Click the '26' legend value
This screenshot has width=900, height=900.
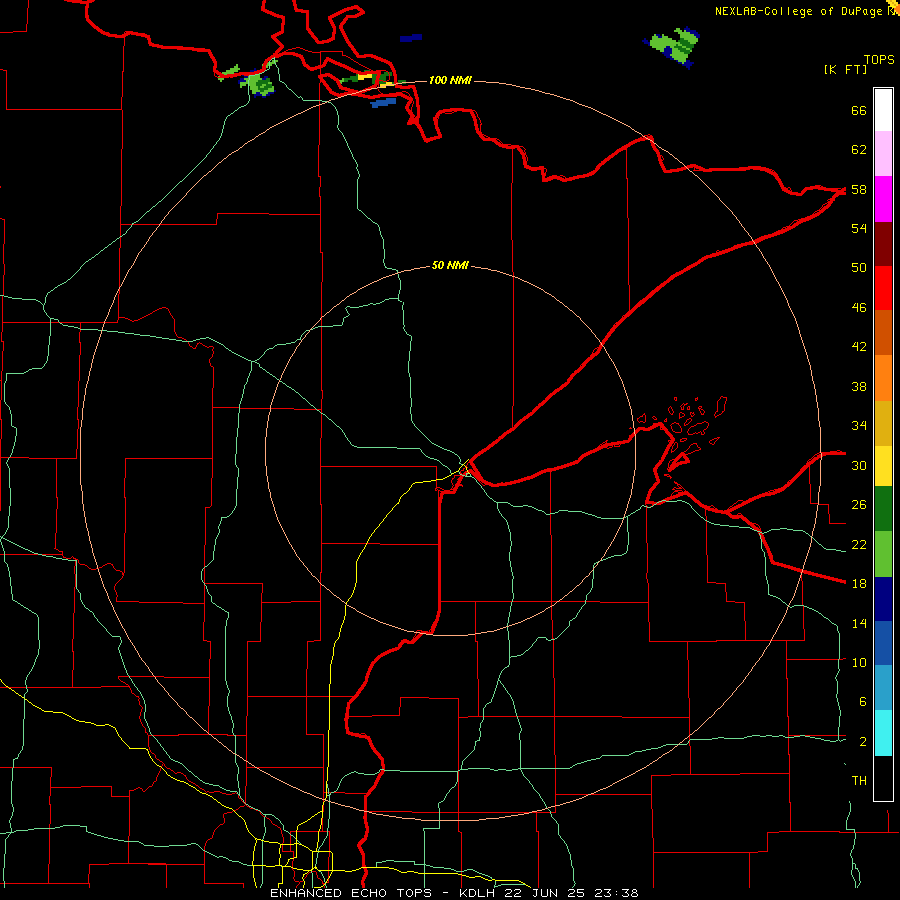[x=859, y=505]
